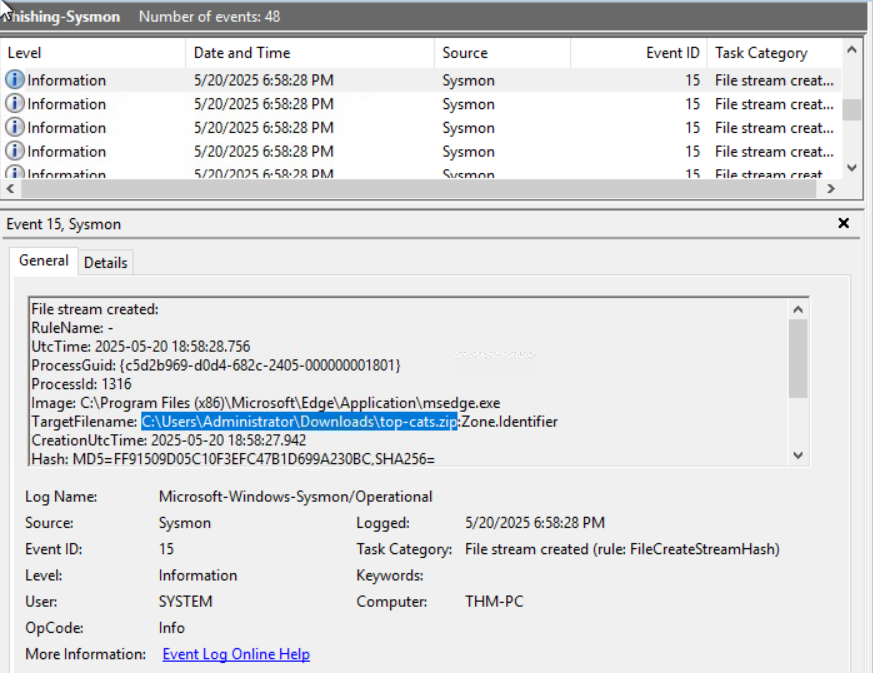Close the Event 15 preview pane
Viewport: 873px width, 673px height.
[x=843, y=224]
